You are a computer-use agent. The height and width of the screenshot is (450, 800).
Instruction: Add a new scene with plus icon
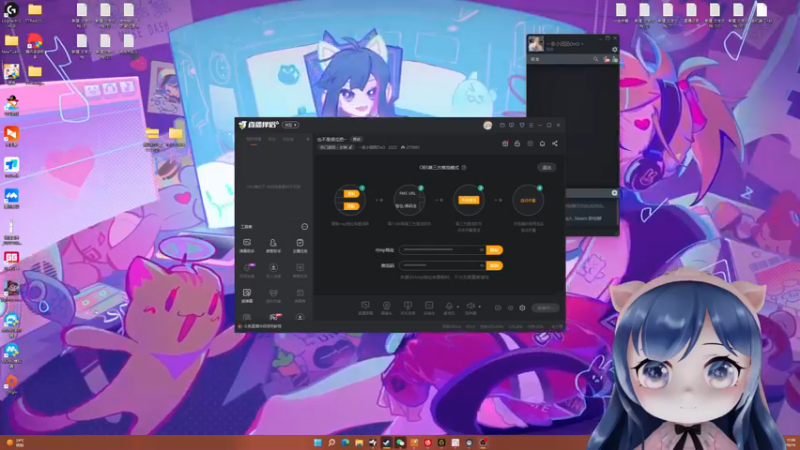tap(308, 139)
